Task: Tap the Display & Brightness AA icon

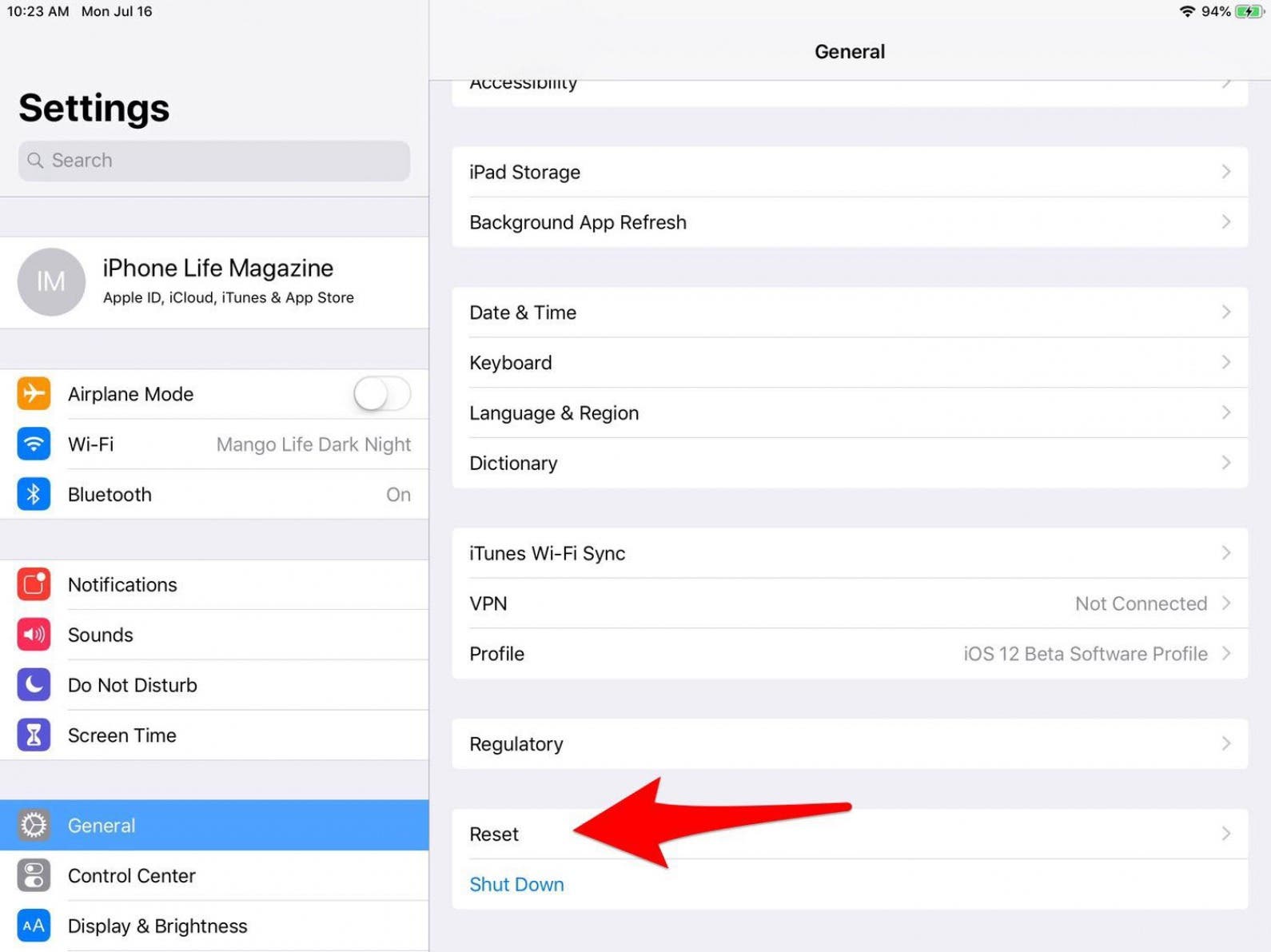Action: 34,926
